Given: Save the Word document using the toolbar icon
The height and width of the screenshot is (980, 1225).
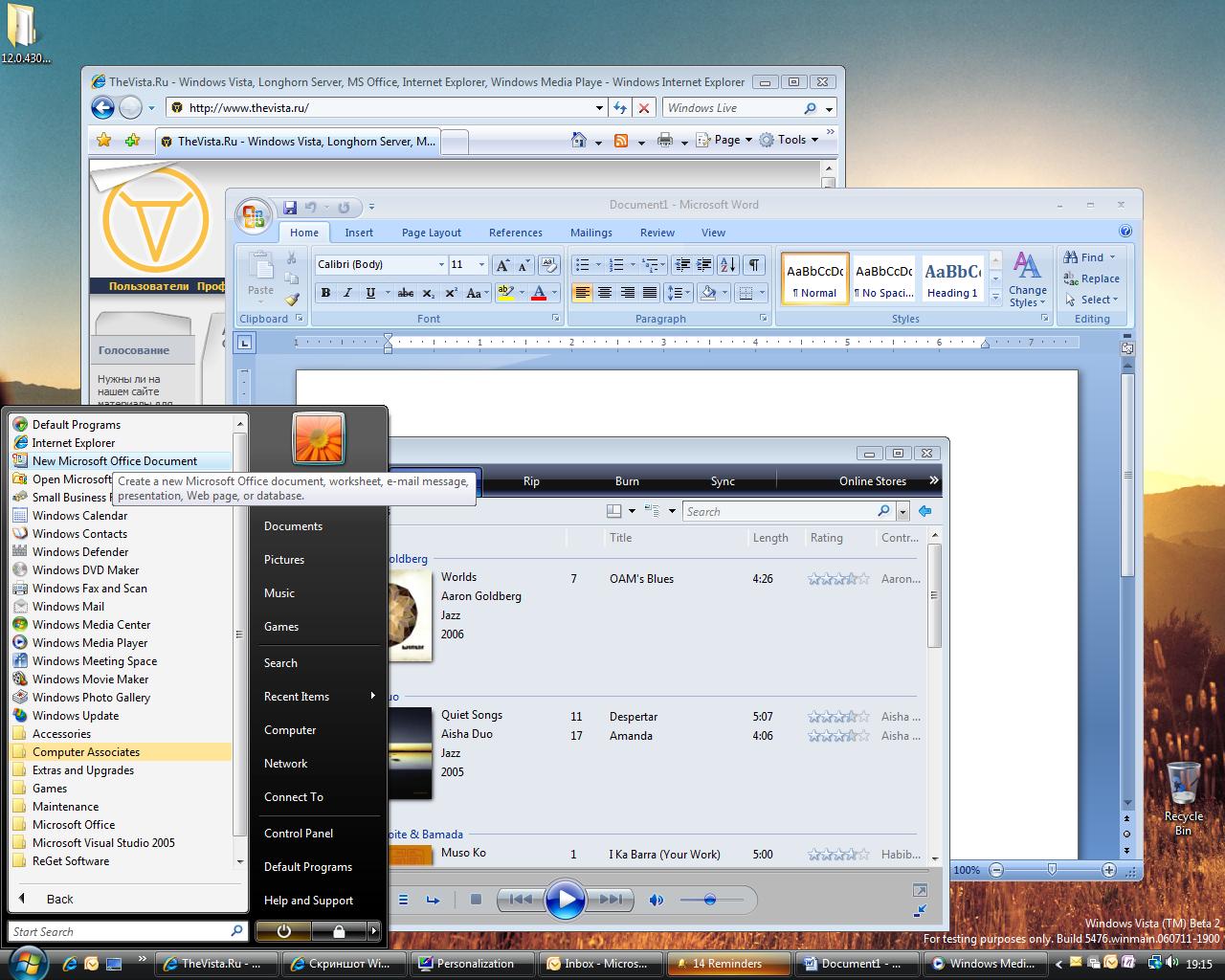Looking at the screenshot, I should click(289, 207).
